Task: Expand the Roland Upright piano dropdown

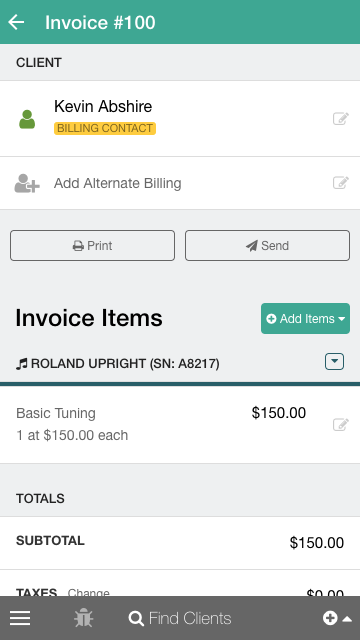Action: tap(334, 362)
